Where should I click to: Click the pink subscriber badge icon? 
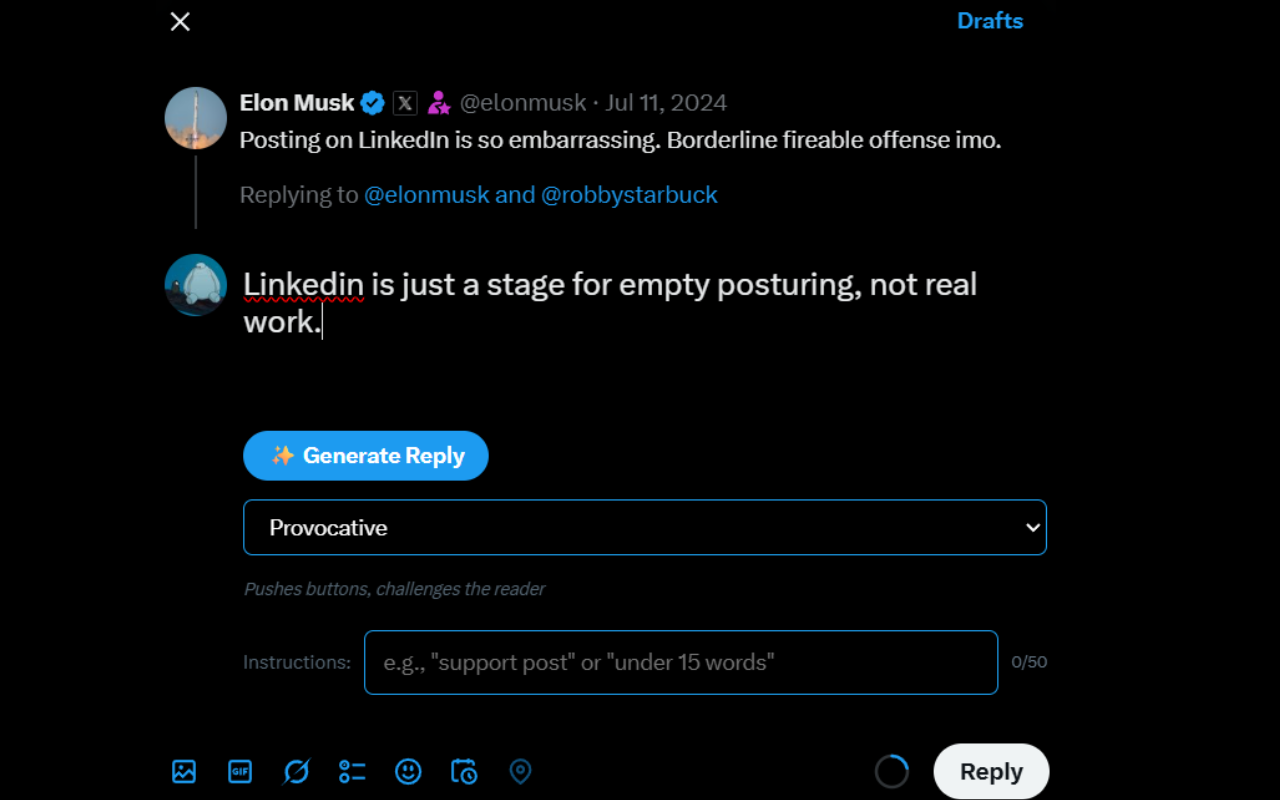[438, 102]
